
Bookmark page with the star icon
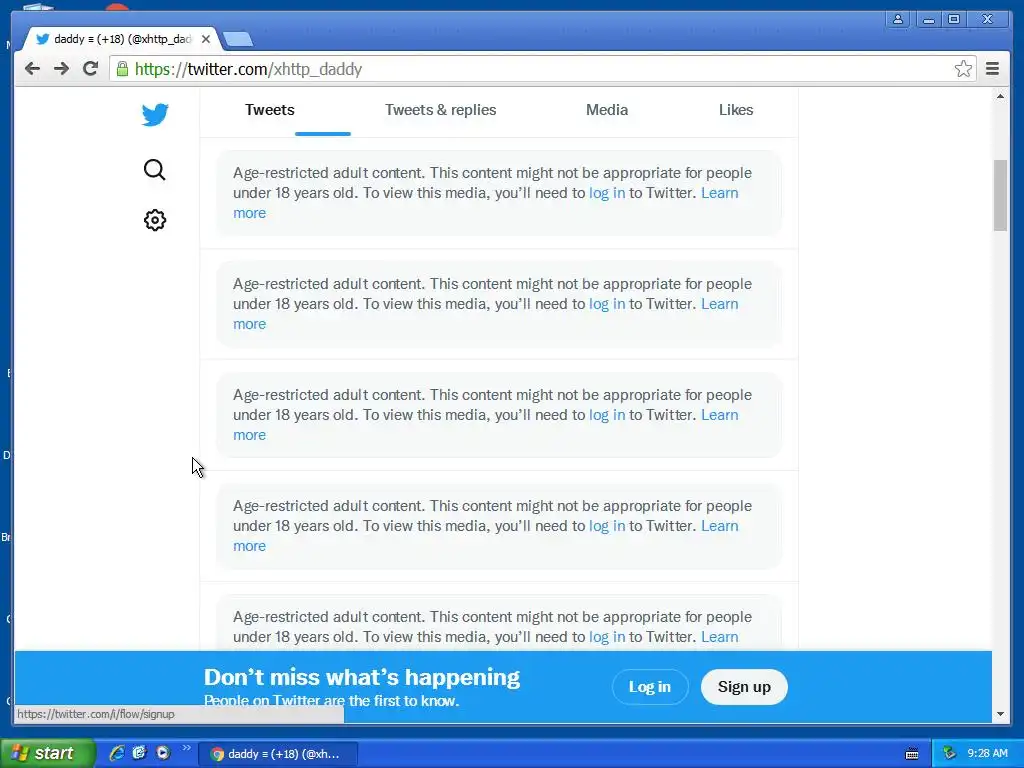[963, 69]
